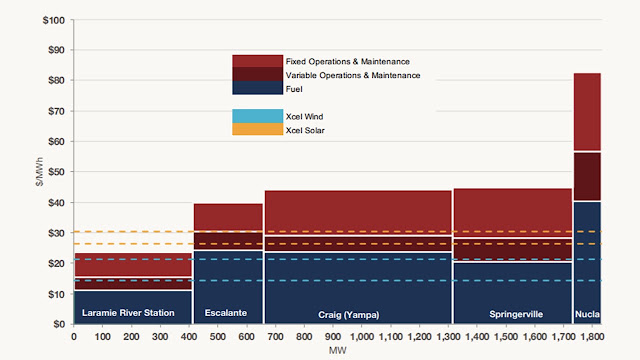Viewport: 640px width, 360px height.
Task: Select Escalante's fixed O&M bar segment
Action: (x=228, y=217)
